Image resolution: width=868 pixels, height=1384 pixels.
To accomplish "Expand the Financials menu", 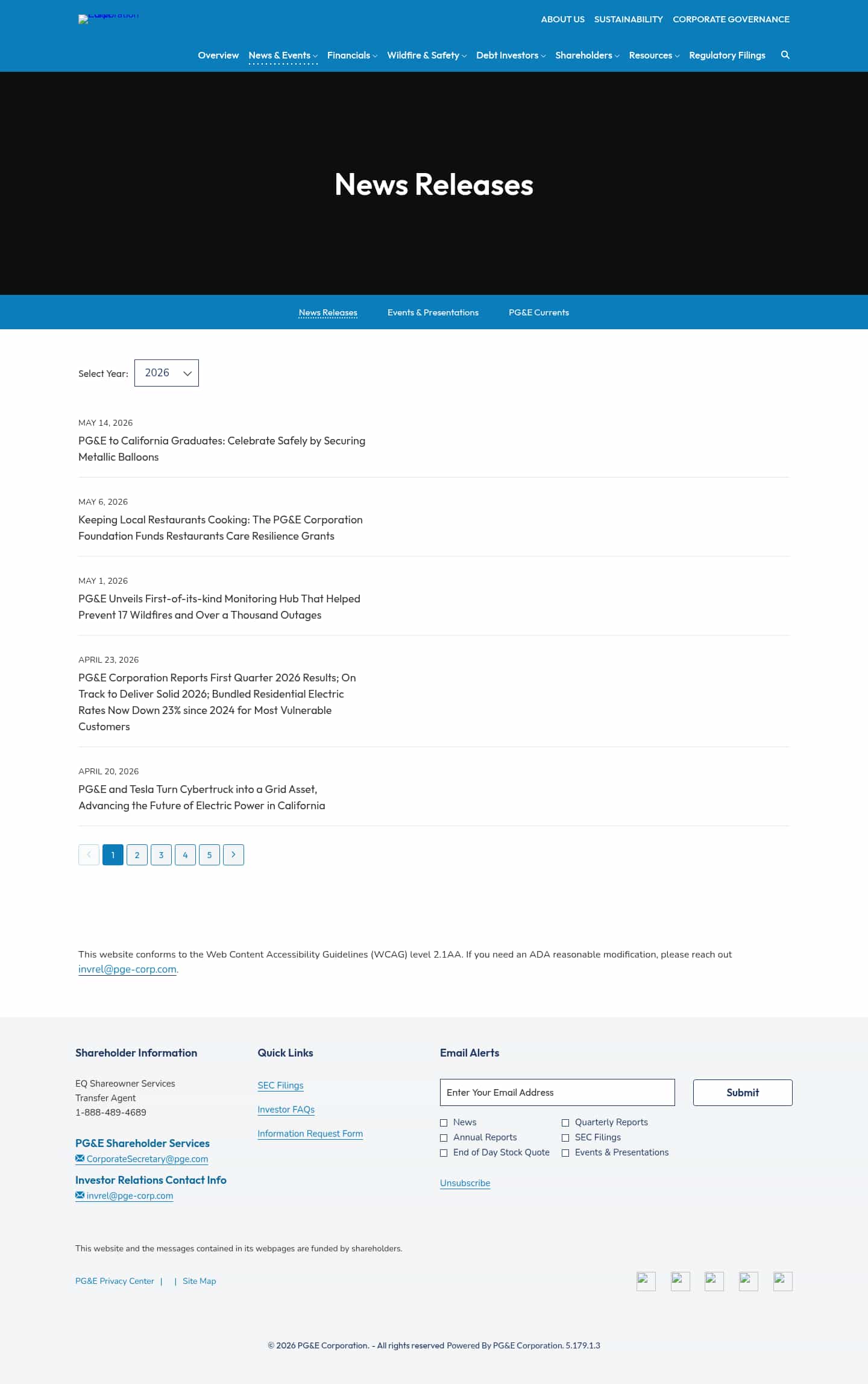I will 352,55.
